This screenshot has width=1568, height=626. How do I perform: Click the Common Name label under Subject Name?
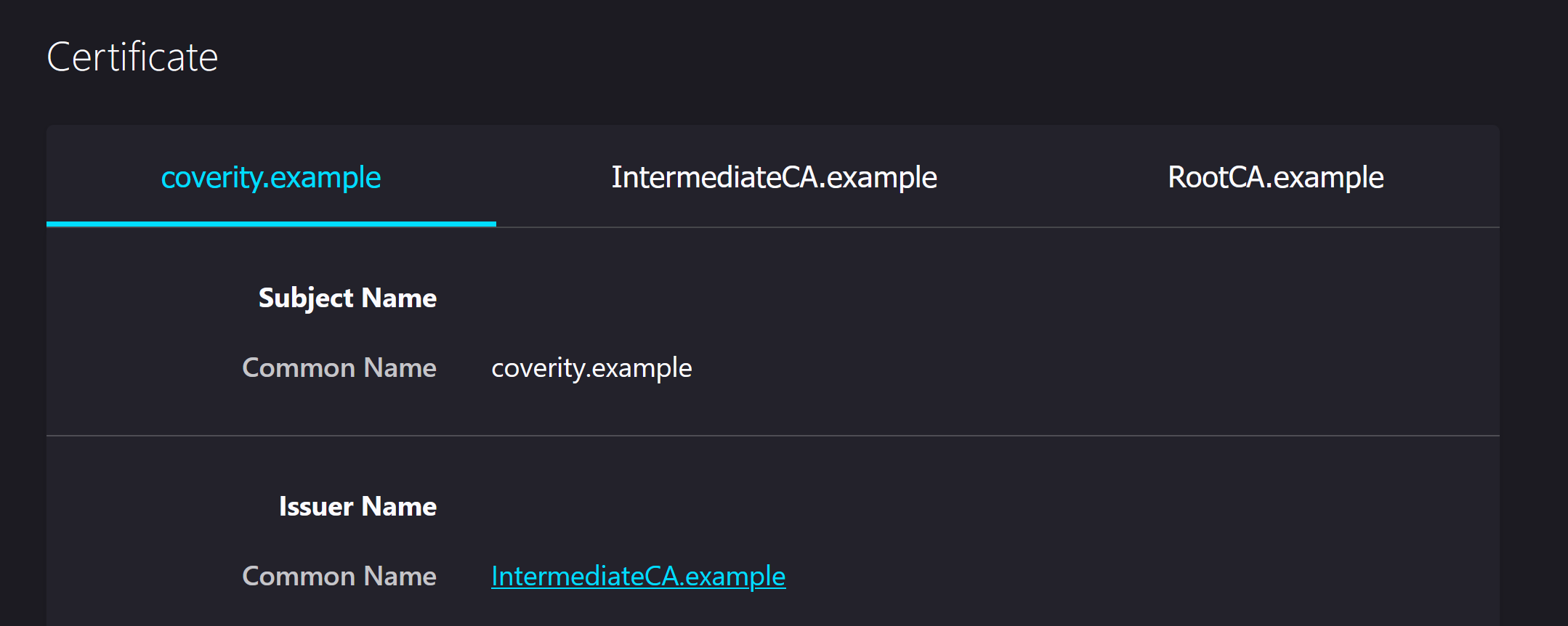(x=339, y=367)
